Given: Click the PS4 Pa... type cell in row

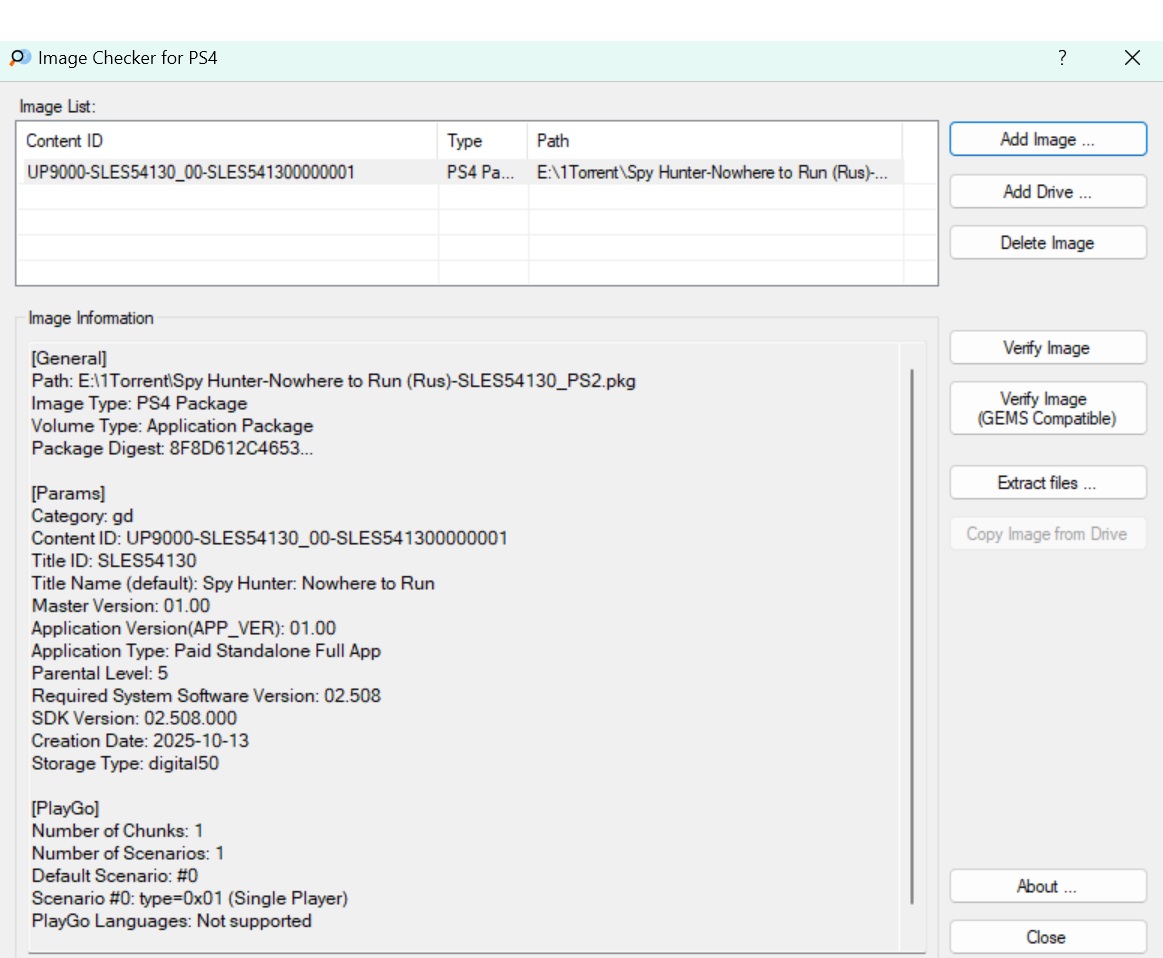Looking at the screenshot, I should [x=482, y=173].
